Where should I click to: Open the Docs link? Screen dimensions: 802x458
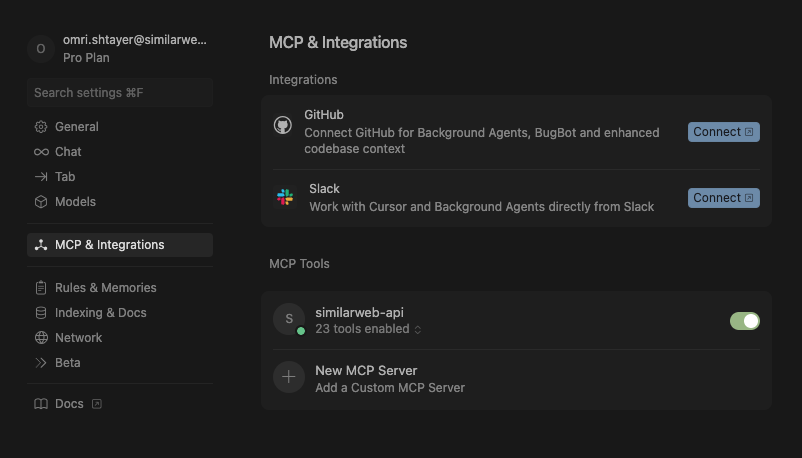[120, 404]
